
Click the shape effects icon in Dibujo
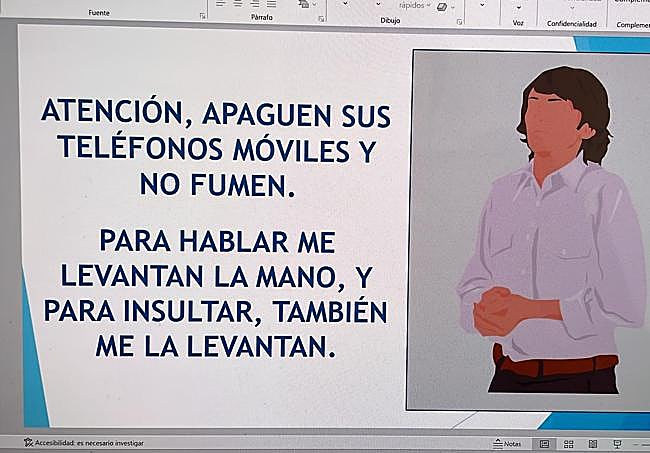click(x=442, y=7)
